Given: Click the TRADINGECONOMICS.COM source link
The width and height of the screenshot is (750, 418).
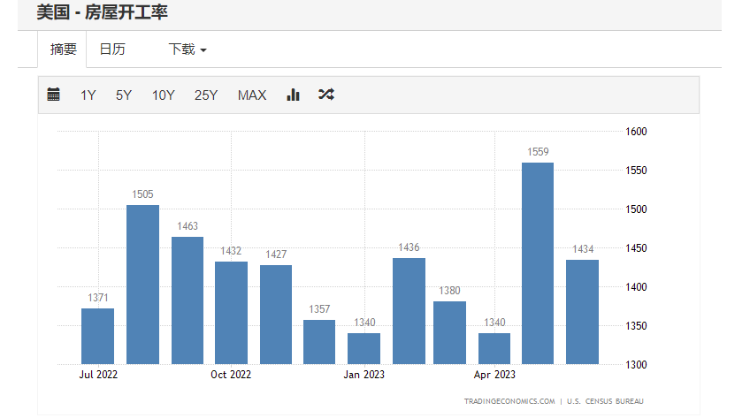Looking at the screenshot, I should pyautogui.click(x=509, y=401).
